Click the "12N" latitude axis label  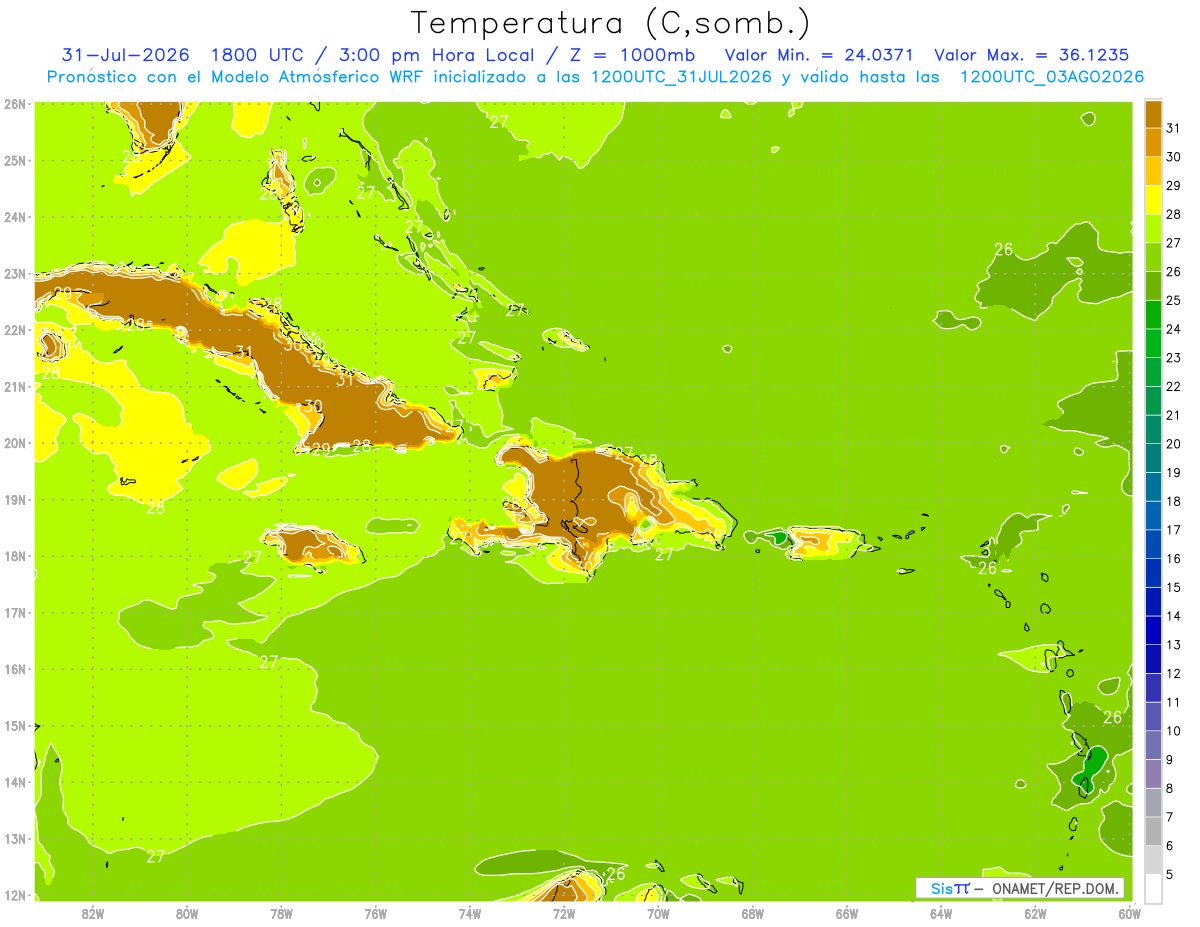[14, 895]
